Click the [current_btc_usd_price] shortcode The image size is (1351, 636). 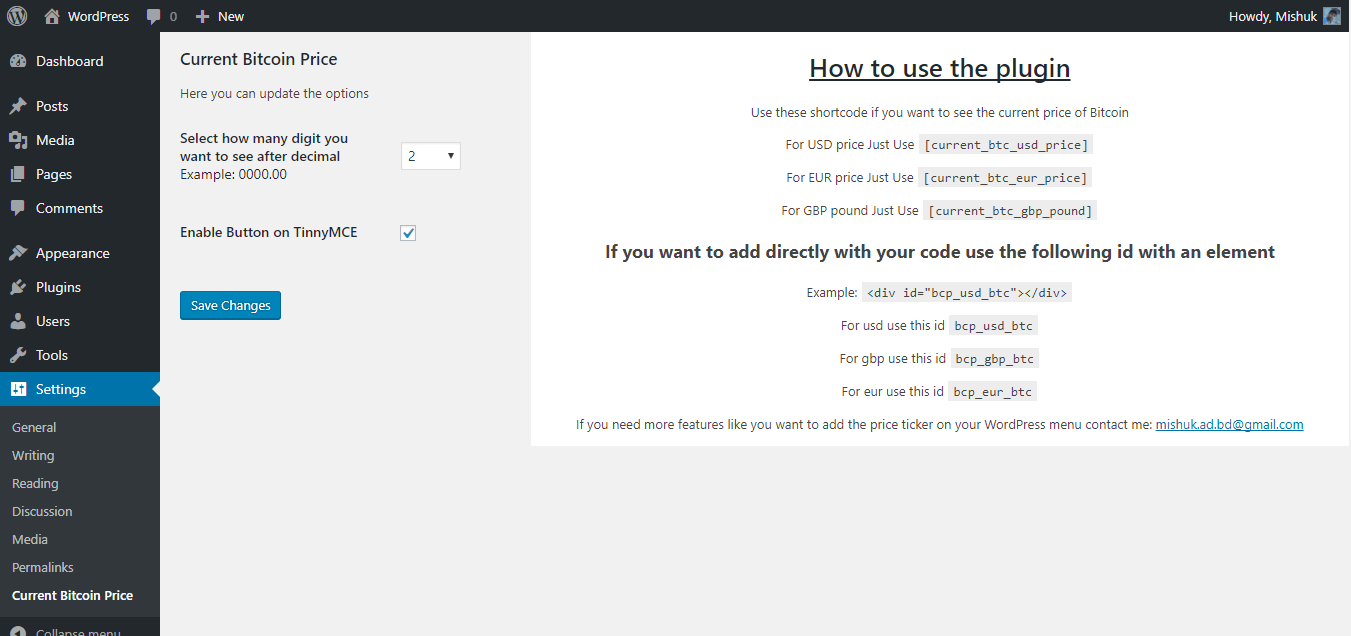click(1006, 145)
